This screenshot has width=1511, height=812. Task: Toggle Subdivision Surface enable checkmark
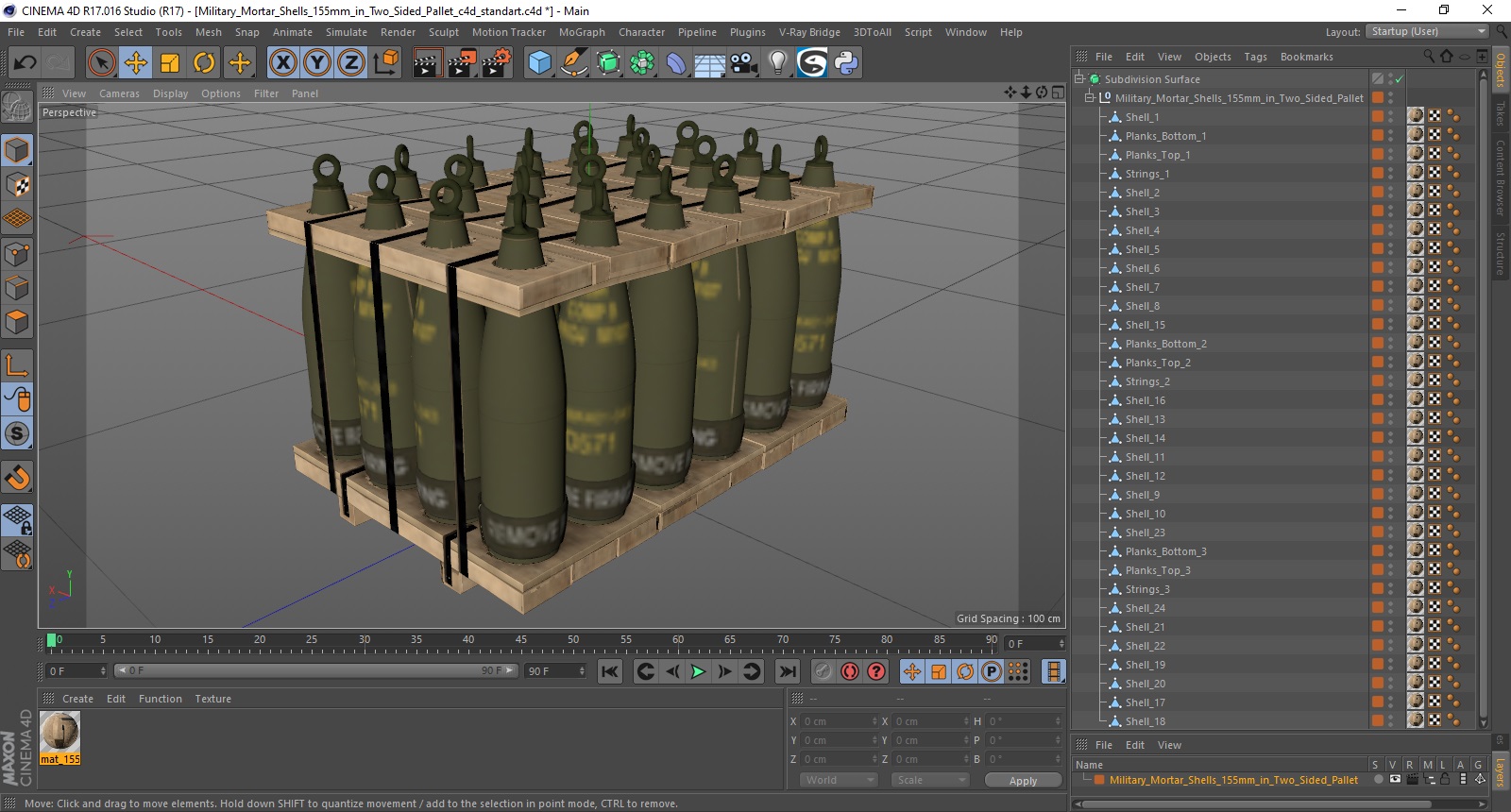click(x=1399, y=79)
